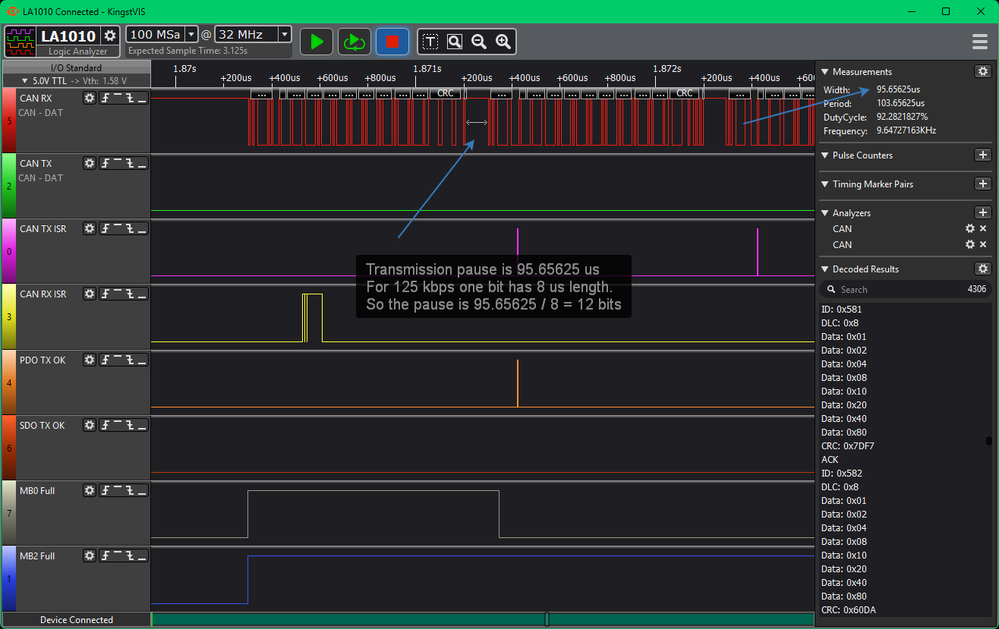Collapse the Decoded Results panel
Screen dimensions: 999x629
pos(825,269)
